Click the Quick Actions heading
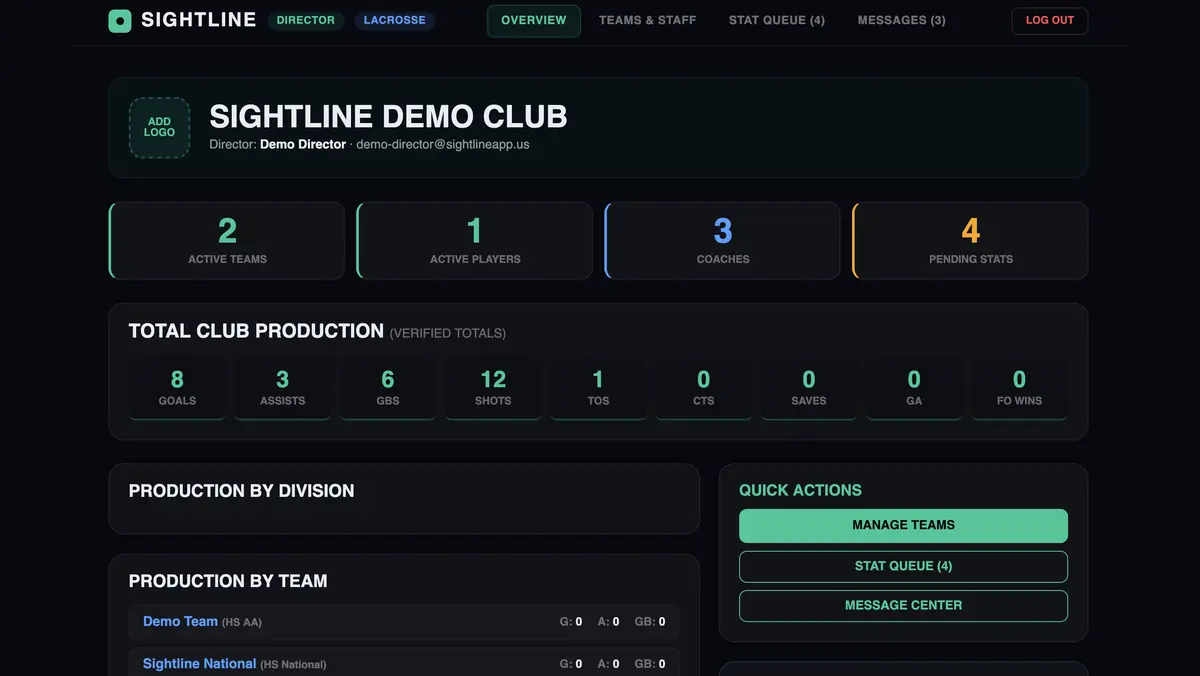1200x676 pixels. click(x=800, y=490)
